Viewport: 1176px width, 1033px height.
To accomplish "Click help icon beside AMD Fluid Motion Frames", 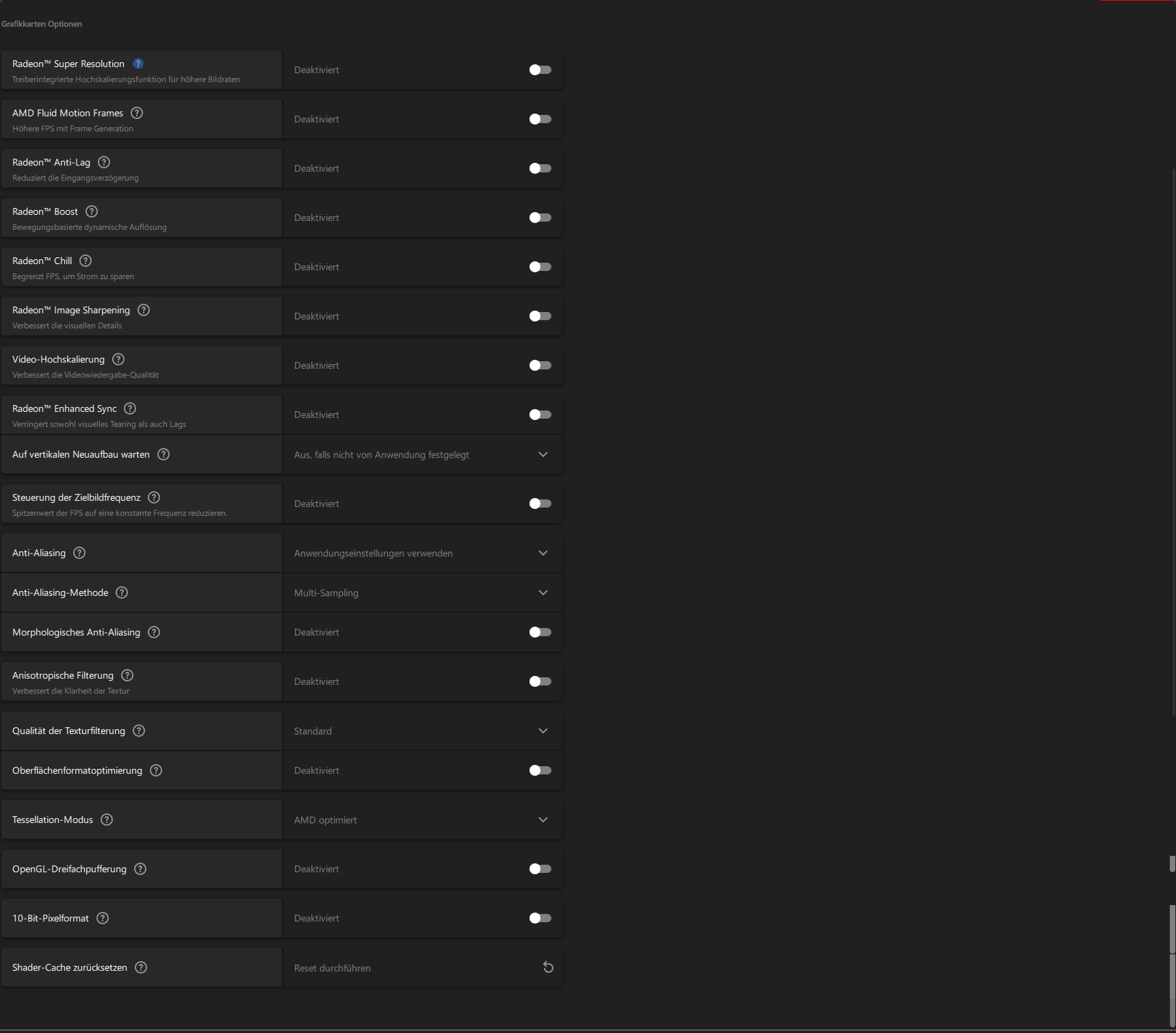I will (137, 113).
